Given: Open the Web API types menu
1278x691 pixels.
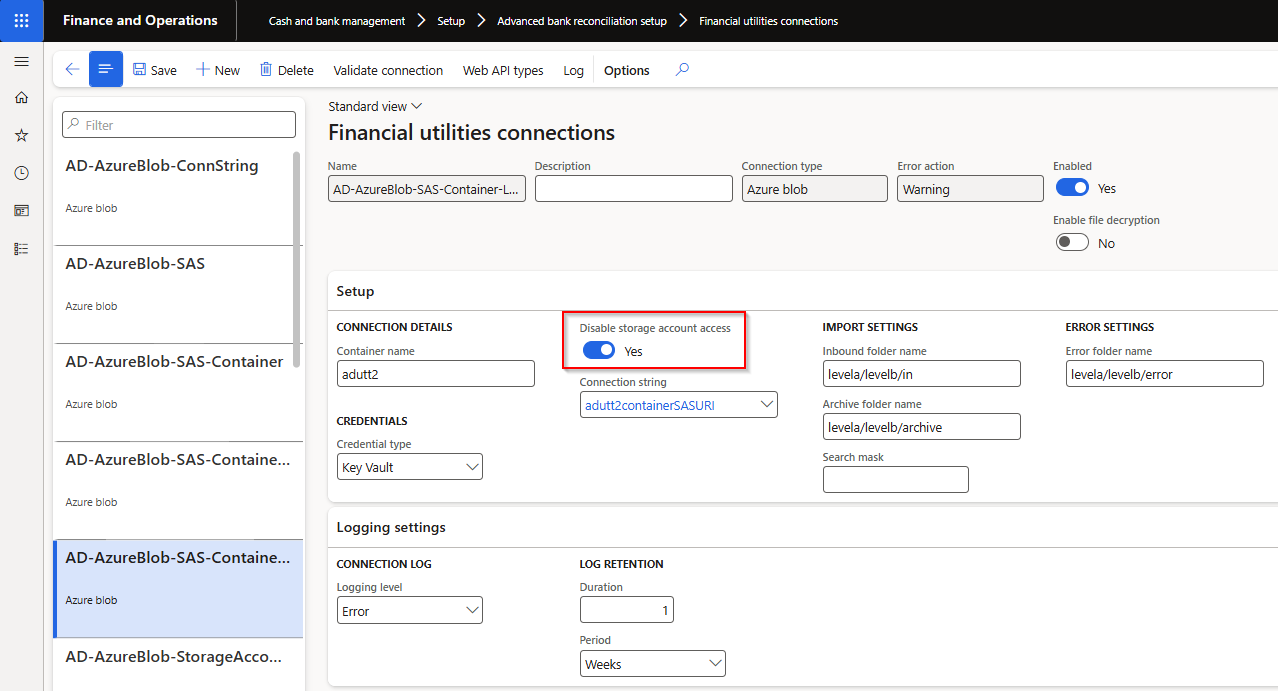Looking at the screenshot, I should pyautogui.click(x=503, y=70).
